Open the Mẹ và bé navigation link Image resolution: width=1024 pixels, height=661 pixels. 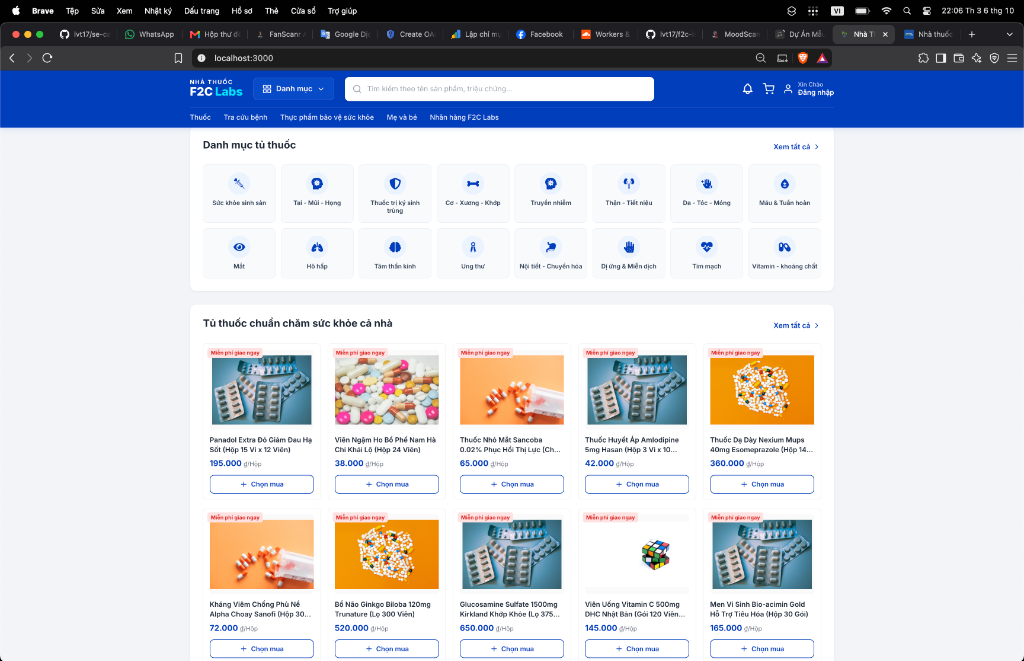pyautogui.click(x=402, y=118)
